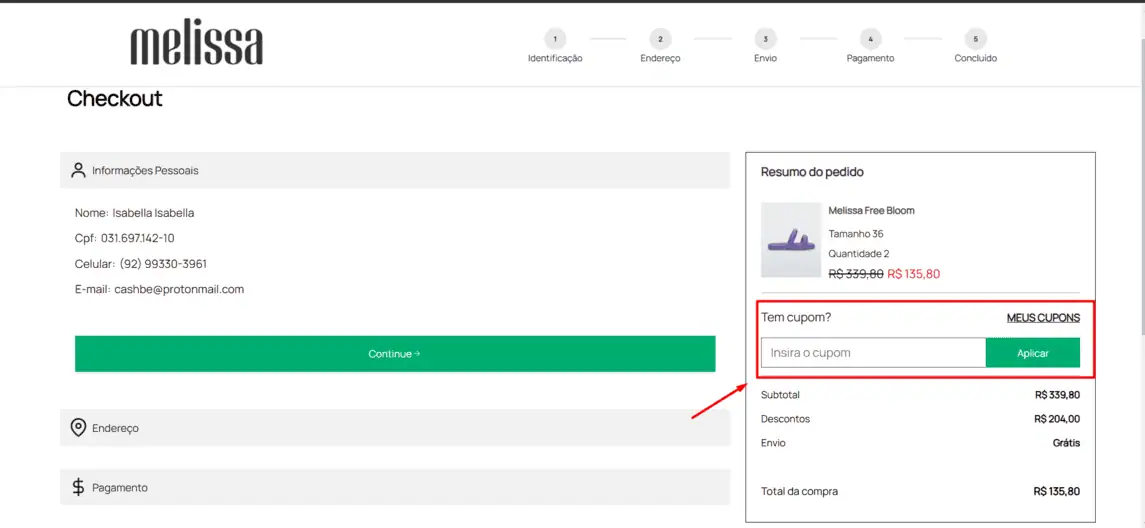The height and width of the screenshot is (528, 1145).
Task: Select step 2 Endereço circle
Action: [x=660, y=39]
